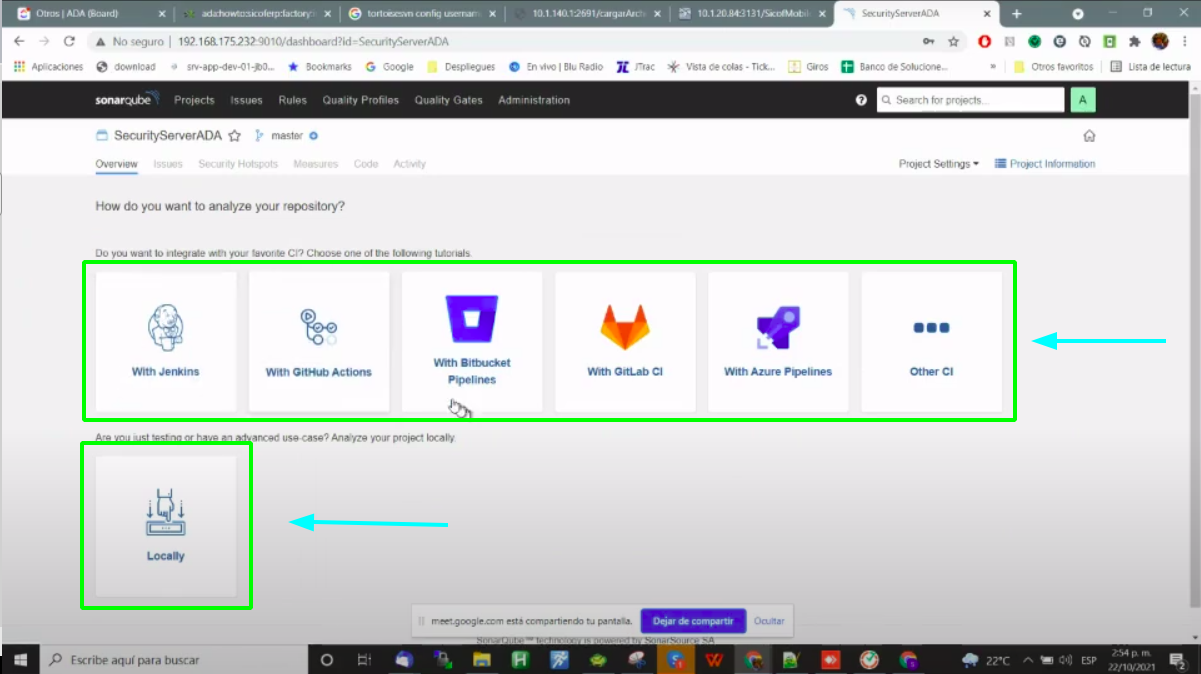Open the Bitbucket Pipelines tutorial icon

pyautogui.click(x=471, y=319)
